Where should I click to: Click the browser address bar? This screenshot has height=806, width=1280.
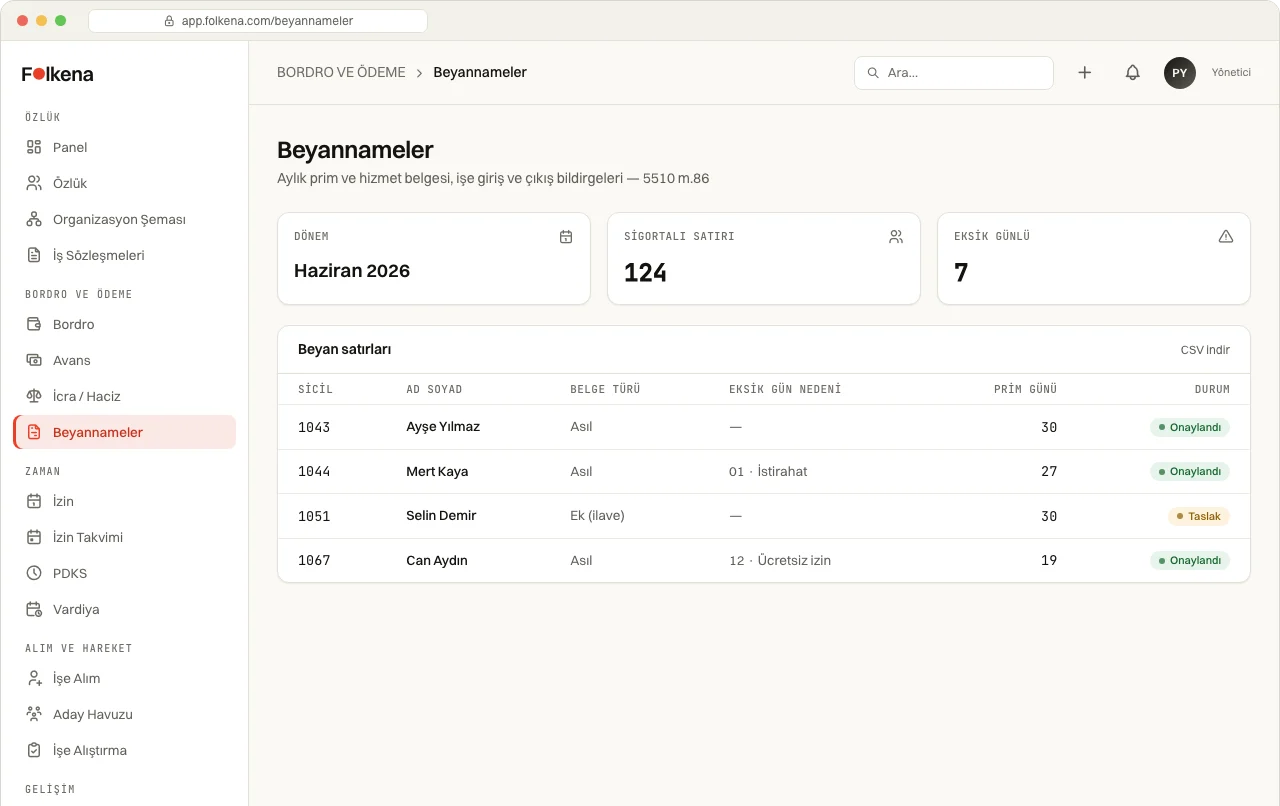pyautogui.click(x=258, y=20)
